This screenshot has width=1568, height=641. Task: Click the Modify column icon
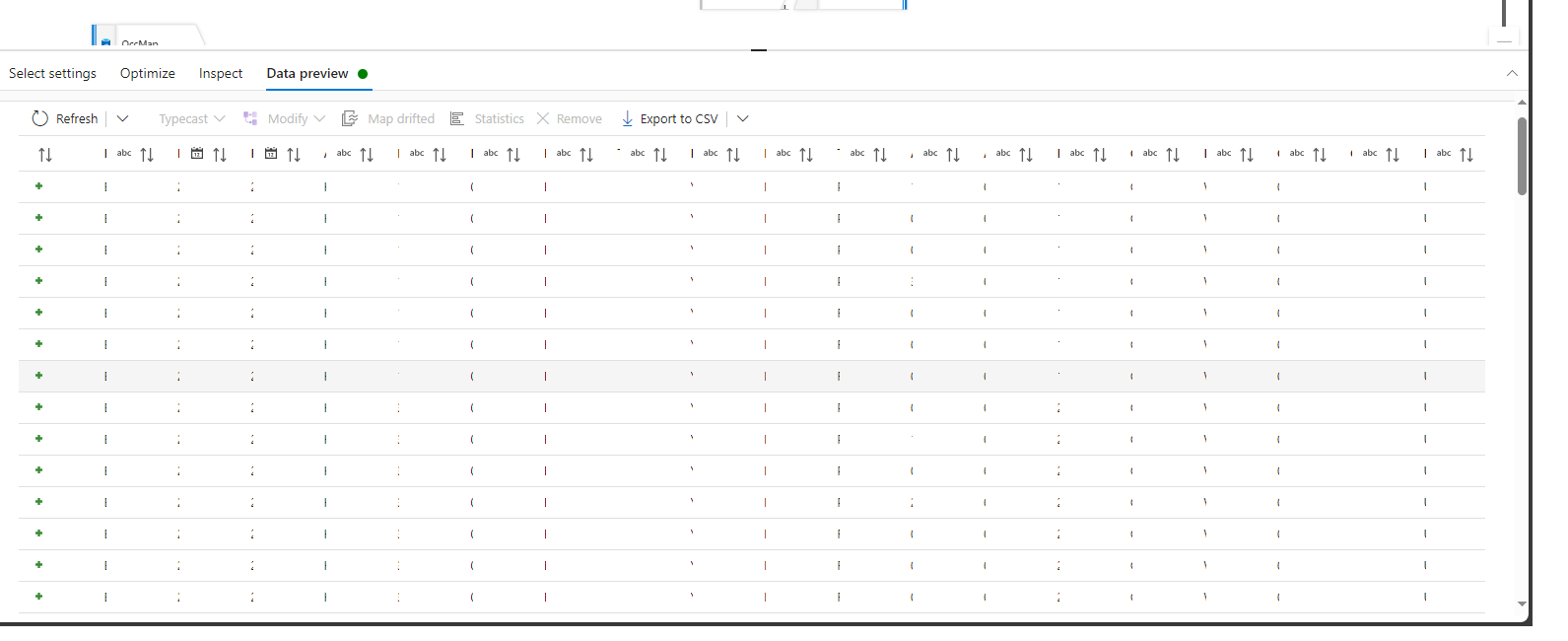coord(250,118)
